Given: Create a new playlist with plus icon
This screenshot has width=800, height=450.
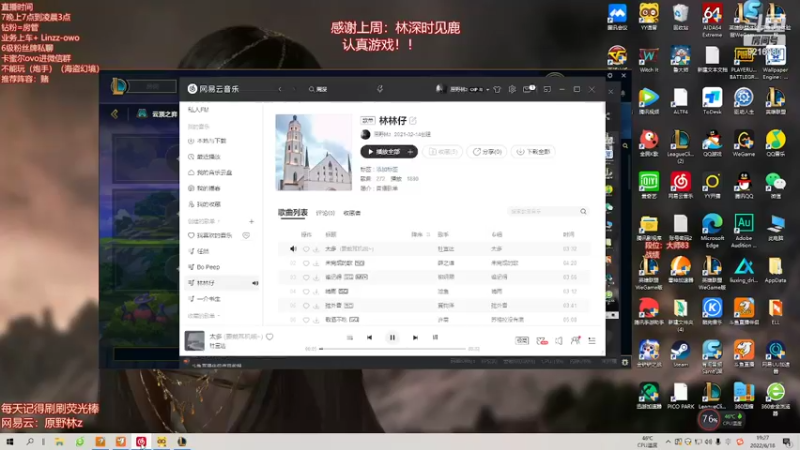Looking at the screenshot, I should pyautogui.click(x=252, y=221).
